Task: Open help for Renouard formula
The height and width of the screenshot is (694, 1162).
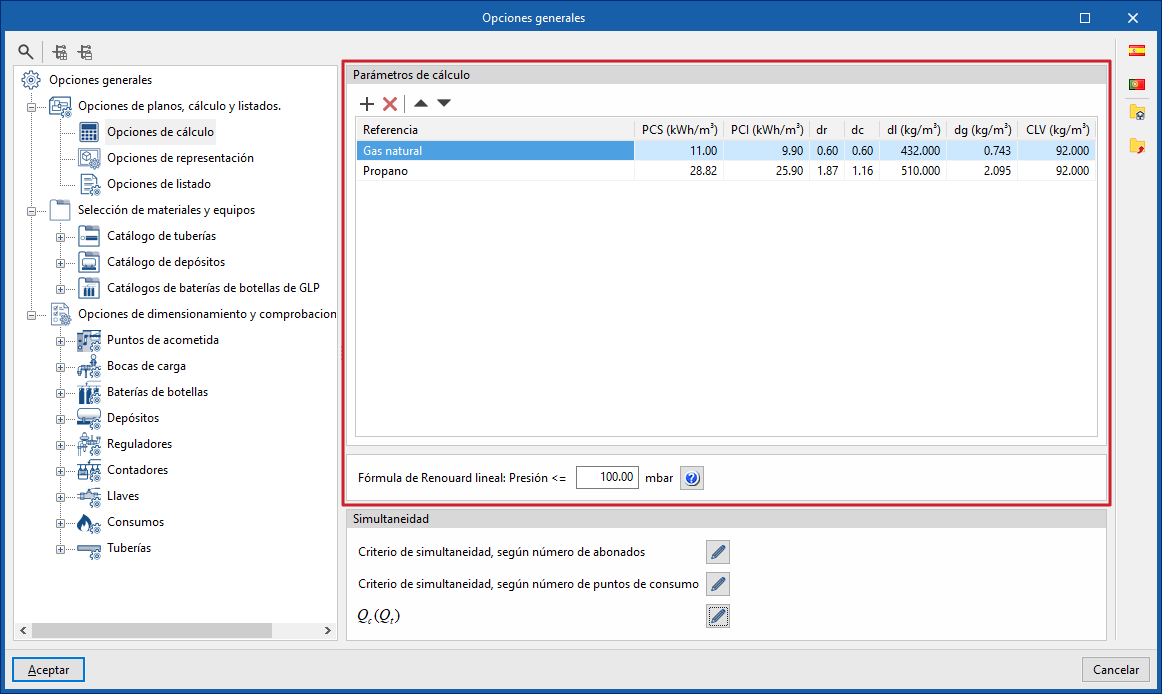Action: (x=691, y=478)
